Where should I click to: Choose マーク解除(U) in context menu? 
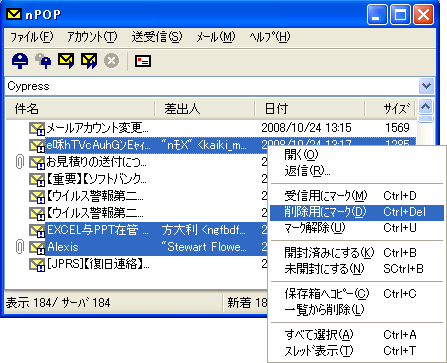tap(357, 228)
